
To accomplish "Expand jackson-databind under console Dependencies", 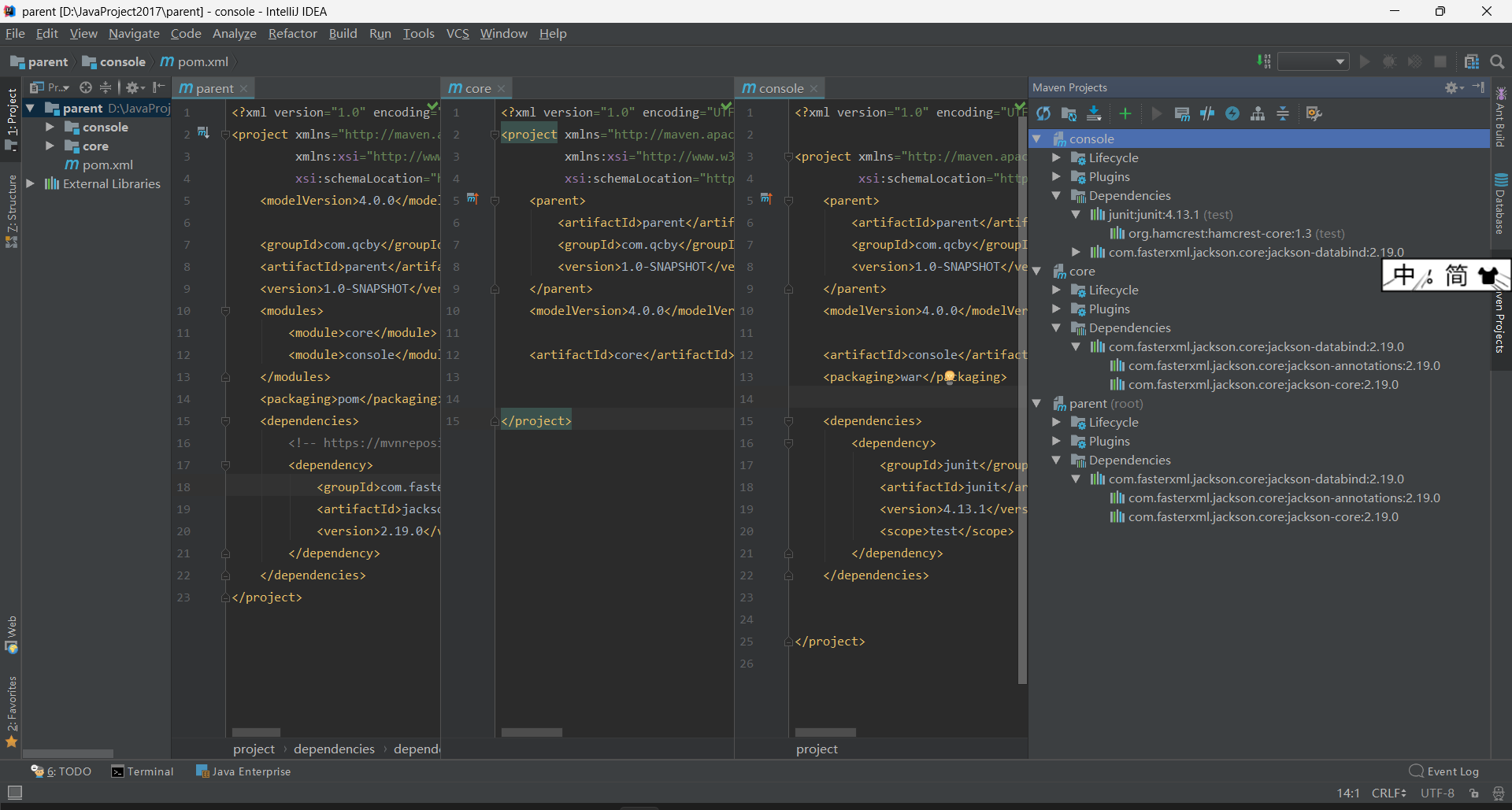I will point(1076,252).
